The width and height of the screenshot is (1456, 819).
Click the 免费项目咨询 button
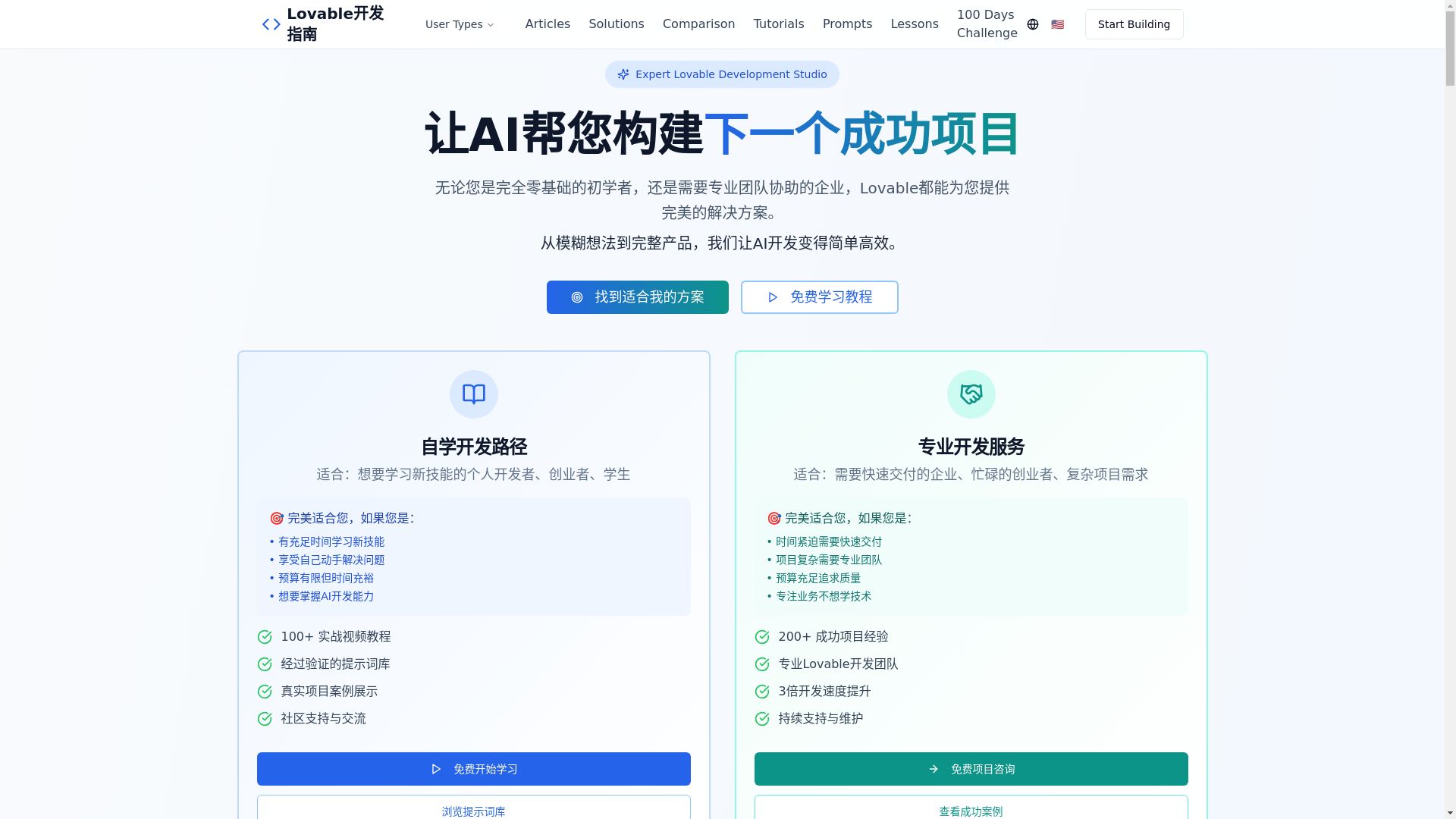(971, 769)
